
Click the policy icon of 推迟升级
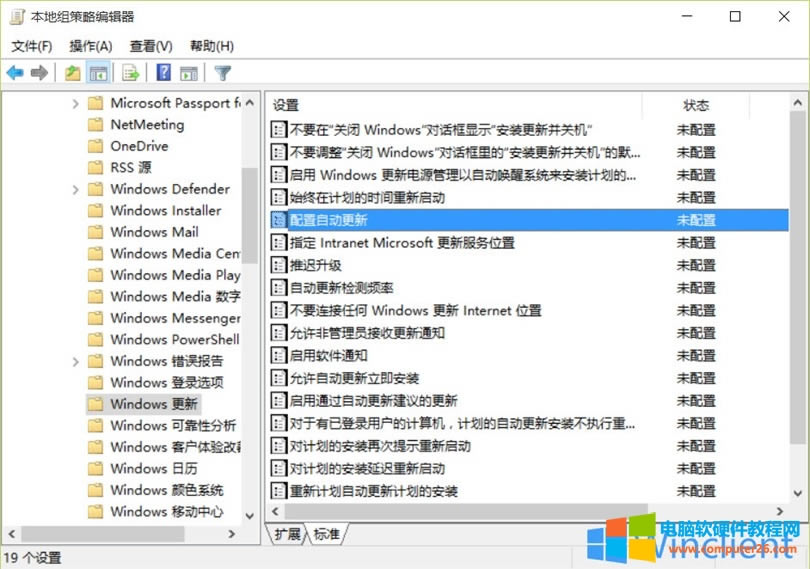(x=279, y=265)
